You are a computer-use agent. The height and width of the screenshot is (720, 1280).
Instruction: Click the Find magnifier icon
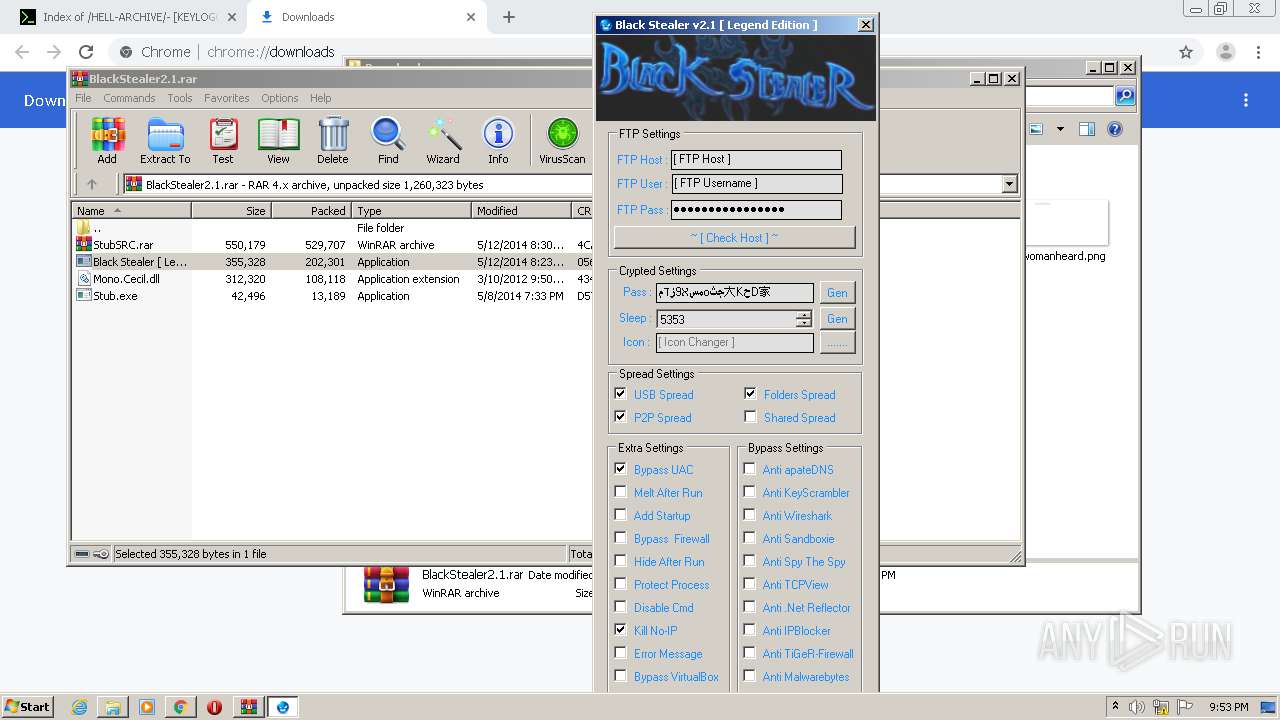coord(388,140)
